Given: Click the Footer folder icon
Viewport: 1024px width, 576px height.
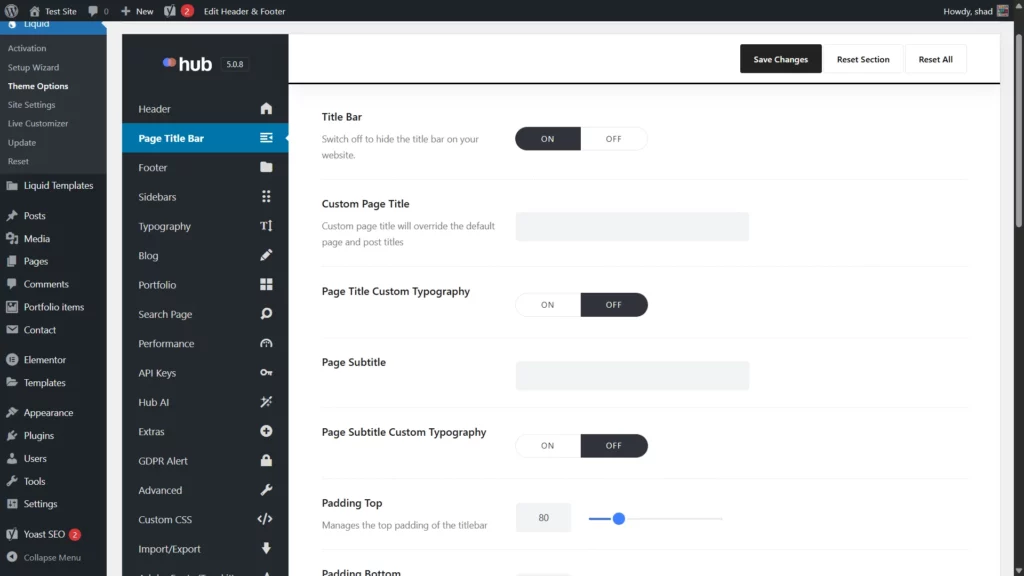Looking at the screenshot, I should coord(266,167).
